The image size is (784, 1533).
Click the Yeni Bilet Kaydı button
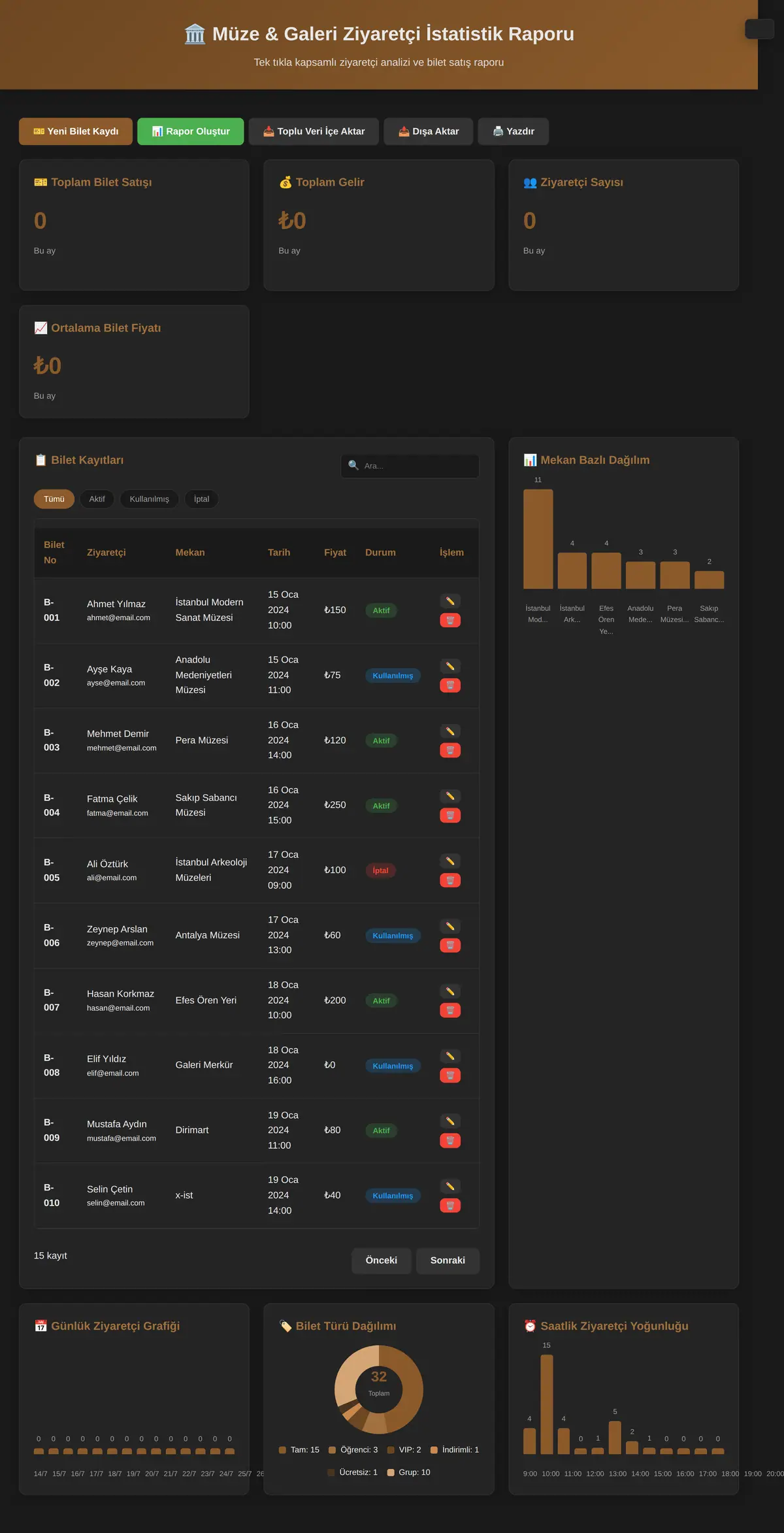76,131
